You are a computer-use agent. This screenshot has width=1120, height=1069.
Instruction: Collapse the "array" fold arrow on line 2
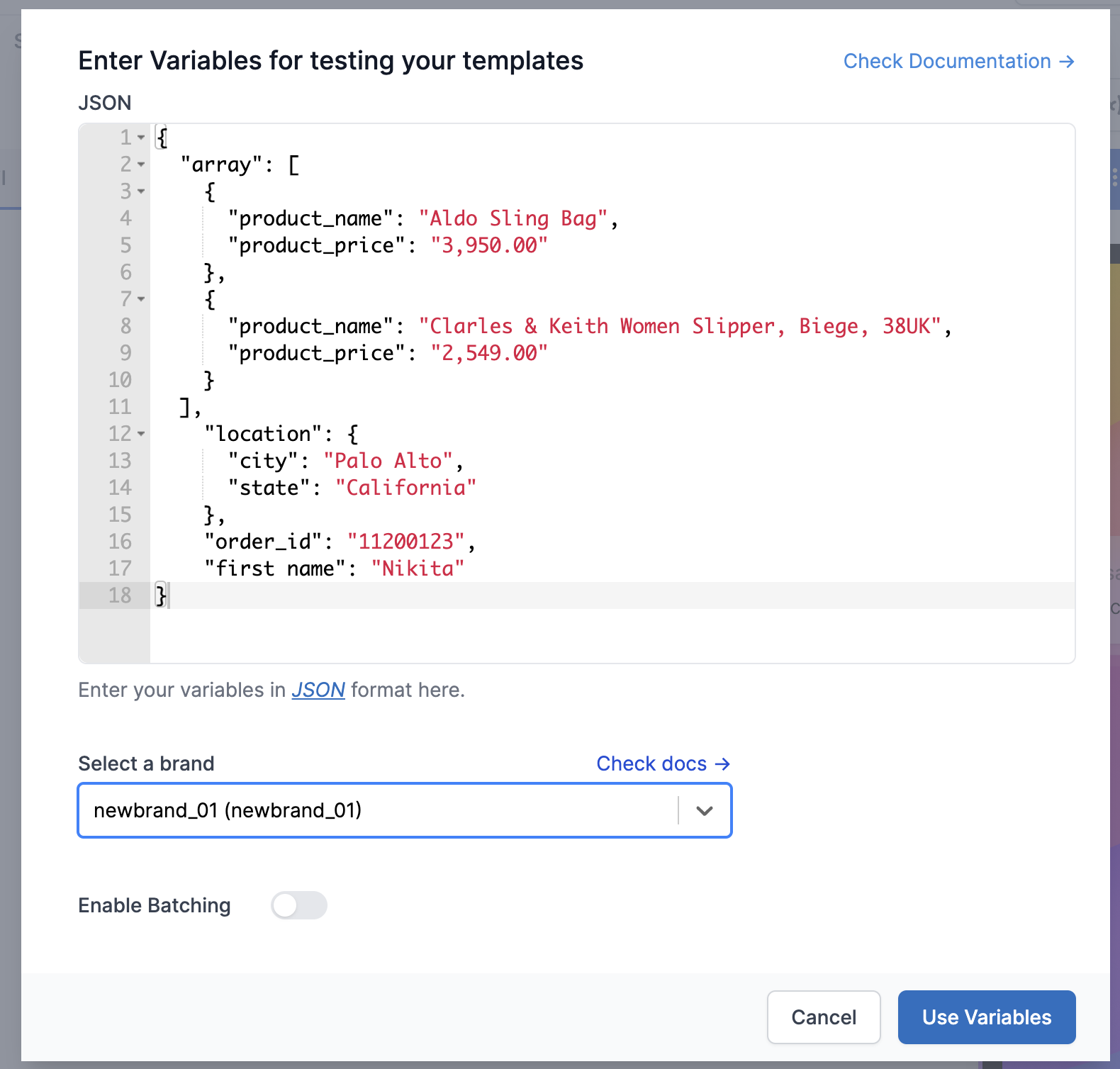141,164
